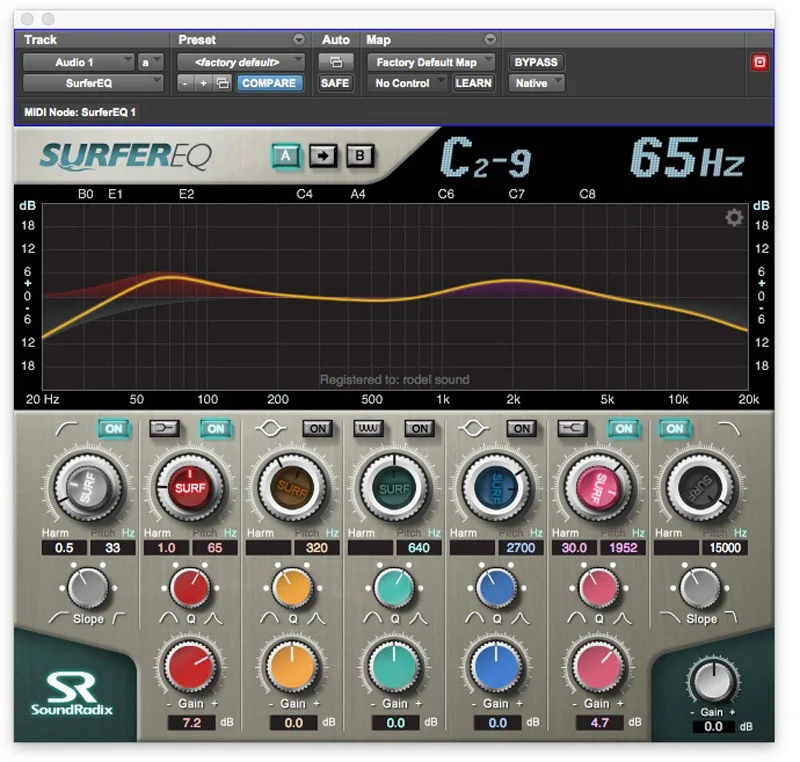The height and width of the screenshot is (762, 800).
Task: Toggle the red band ON button
Action: tap(215, 428)
